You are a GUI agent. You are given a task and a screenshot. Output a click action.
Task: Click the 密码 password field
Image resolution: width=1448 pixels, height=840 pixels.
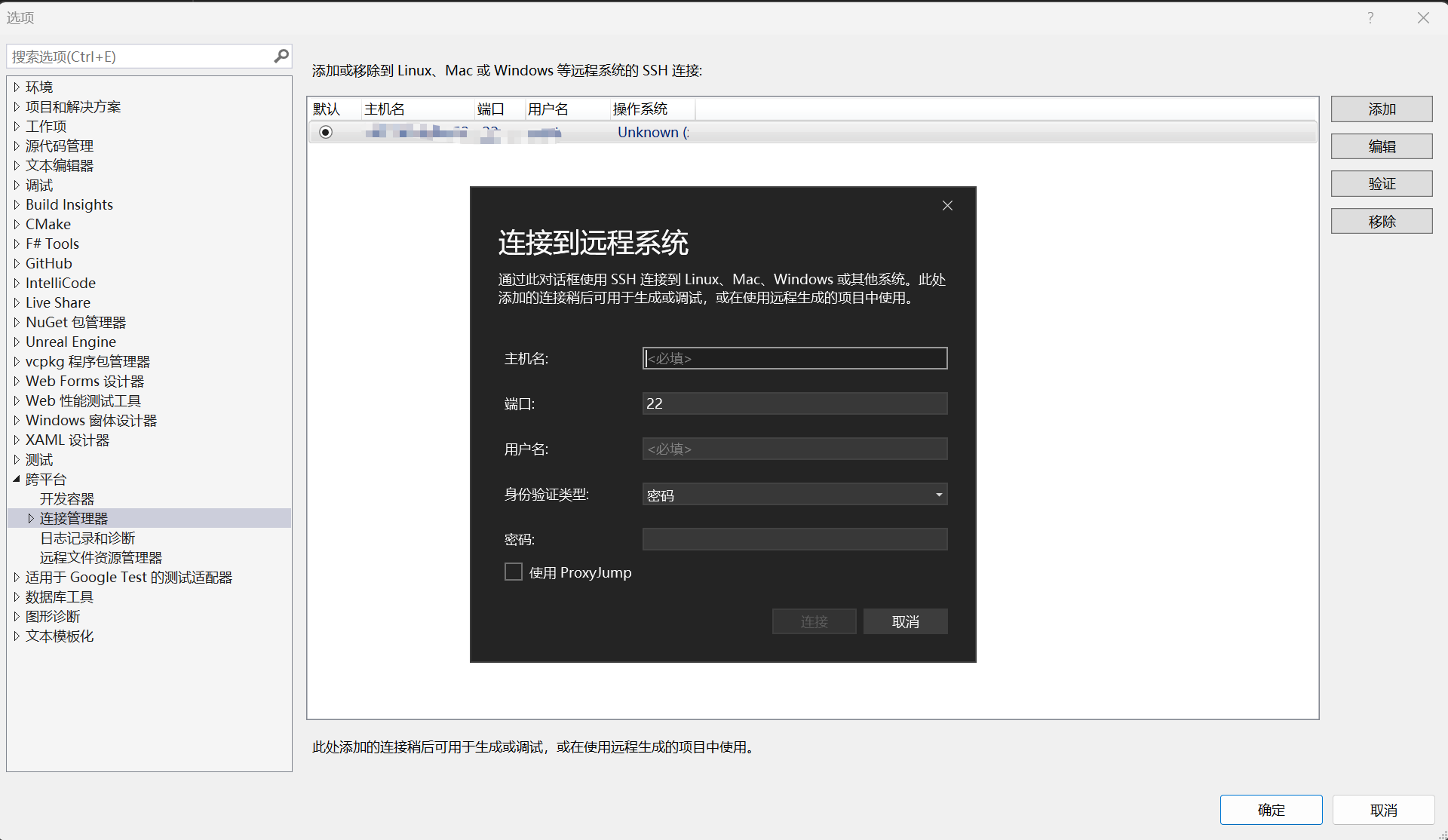794,539
